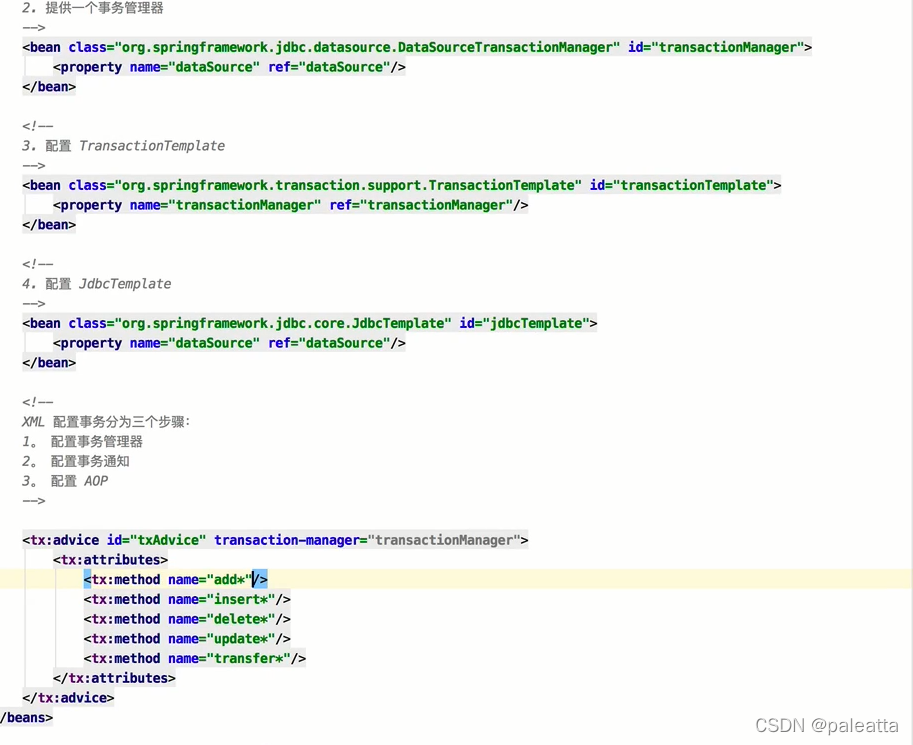This screenshot has height=745, width=913.
Task: Click the closing /tx:attributes tag
Action: (114, 679)
